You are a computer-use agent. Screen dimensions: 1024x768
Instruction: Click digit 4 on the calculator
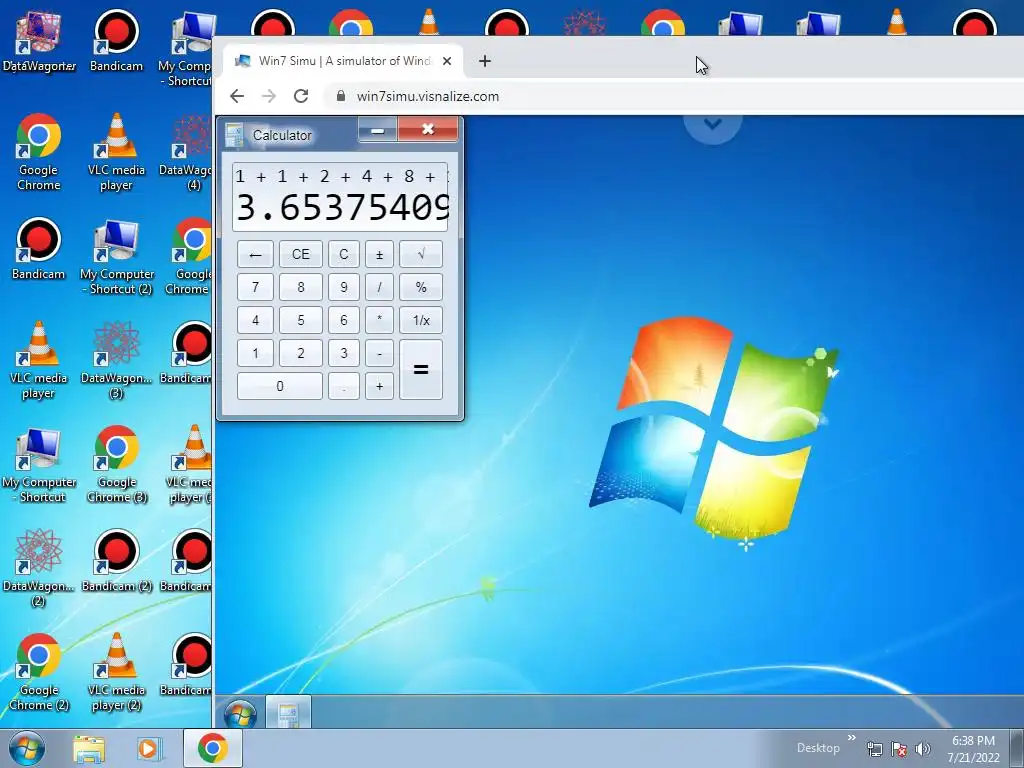pyautogui.click(x=255, y=320)
